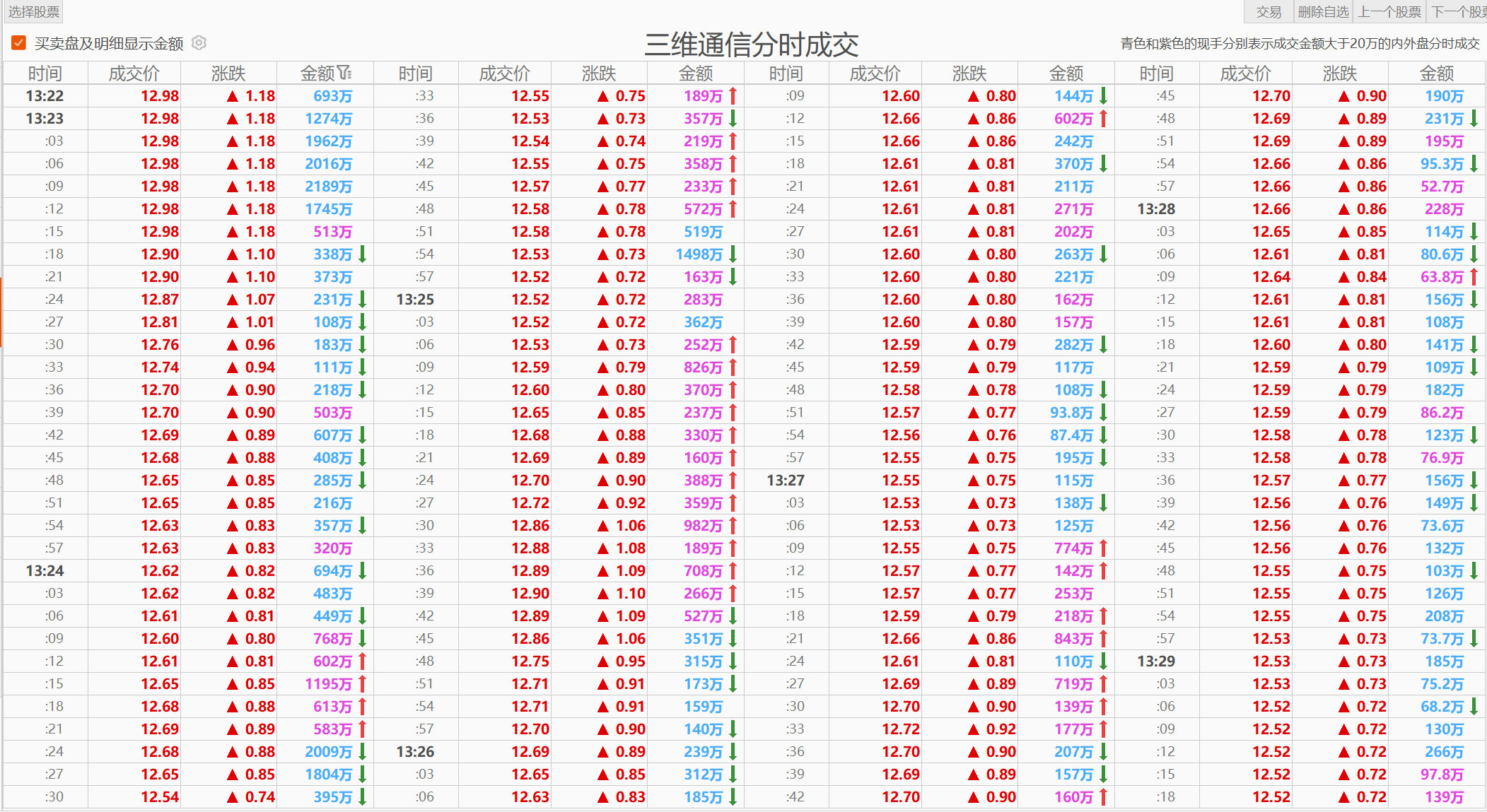Click the first 涨跌 column header
The width and height of the screenshot is (1487, 812).
coord(228,73)
